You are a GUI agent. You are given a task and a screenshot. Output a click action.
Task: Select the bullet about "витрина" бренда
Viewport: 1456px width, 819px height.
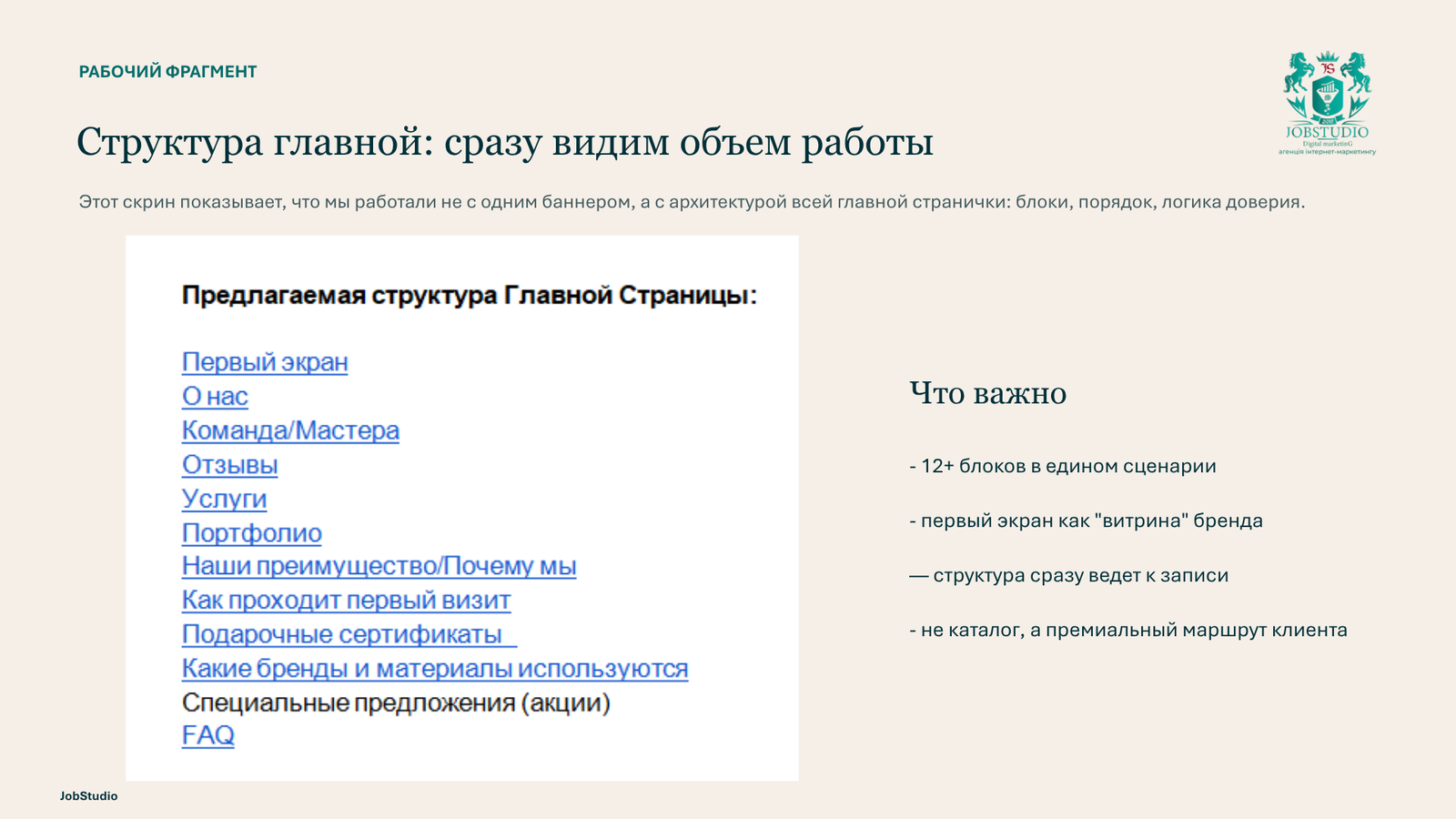[x=1087, y=521]
